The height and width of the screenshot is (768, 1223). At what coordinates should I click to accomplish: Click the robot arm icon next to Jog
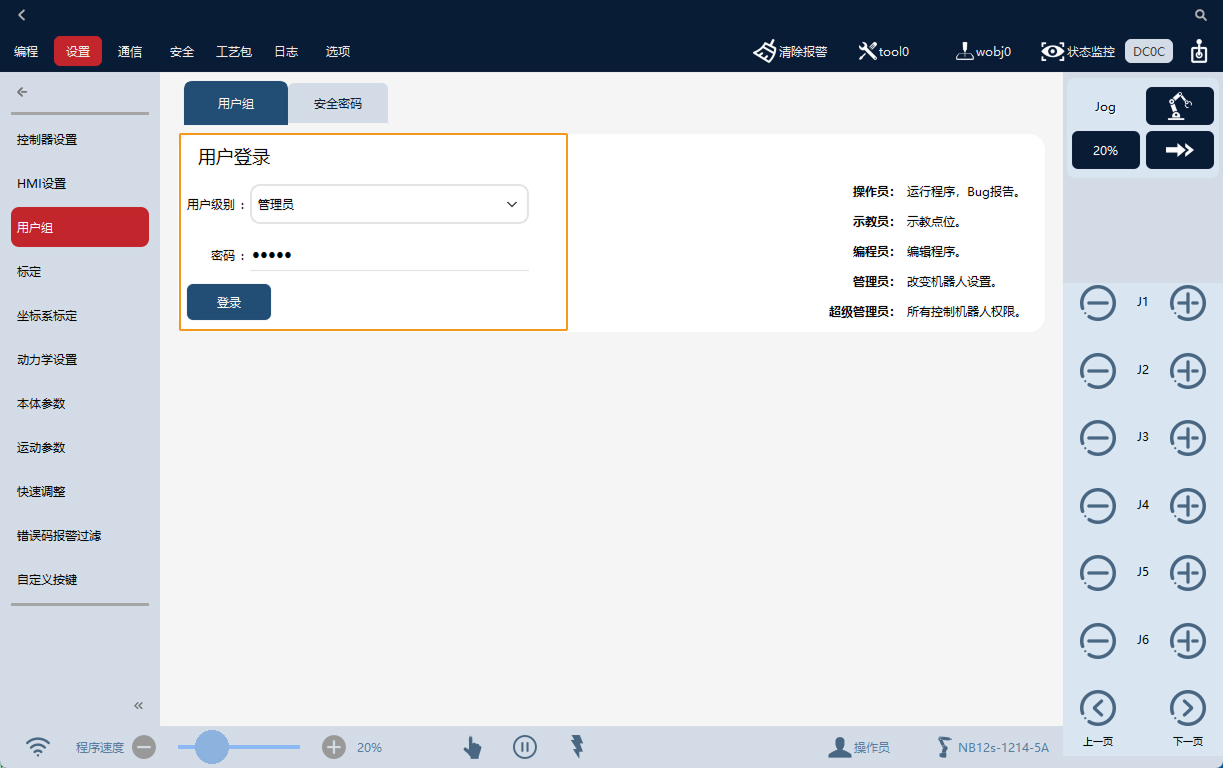click(x=1180, y=106)
